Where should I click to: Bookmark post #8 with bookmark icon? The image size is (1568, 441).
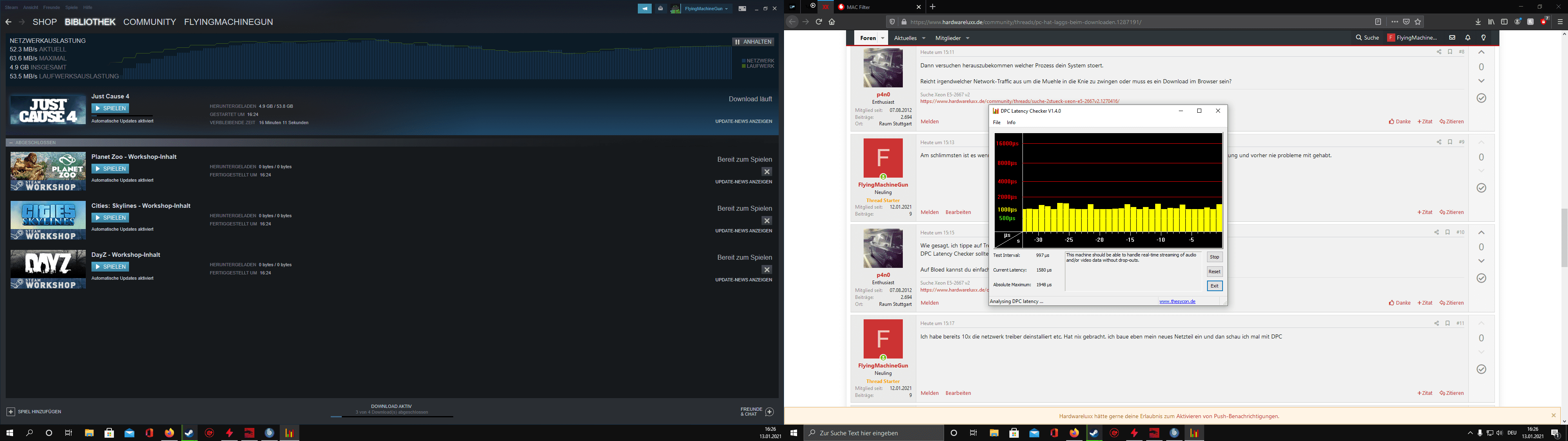click(x=1450, y=52)
